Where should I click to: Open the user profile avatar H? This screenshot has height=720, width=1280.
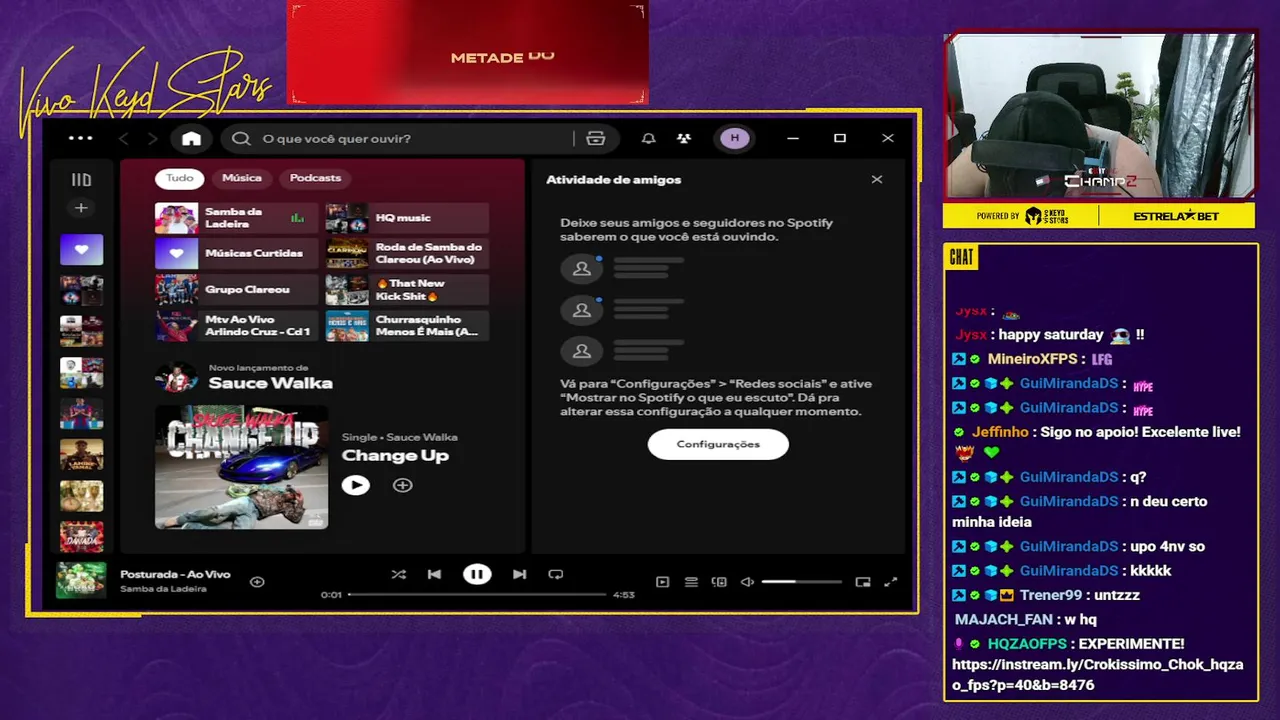click(735, 139)
